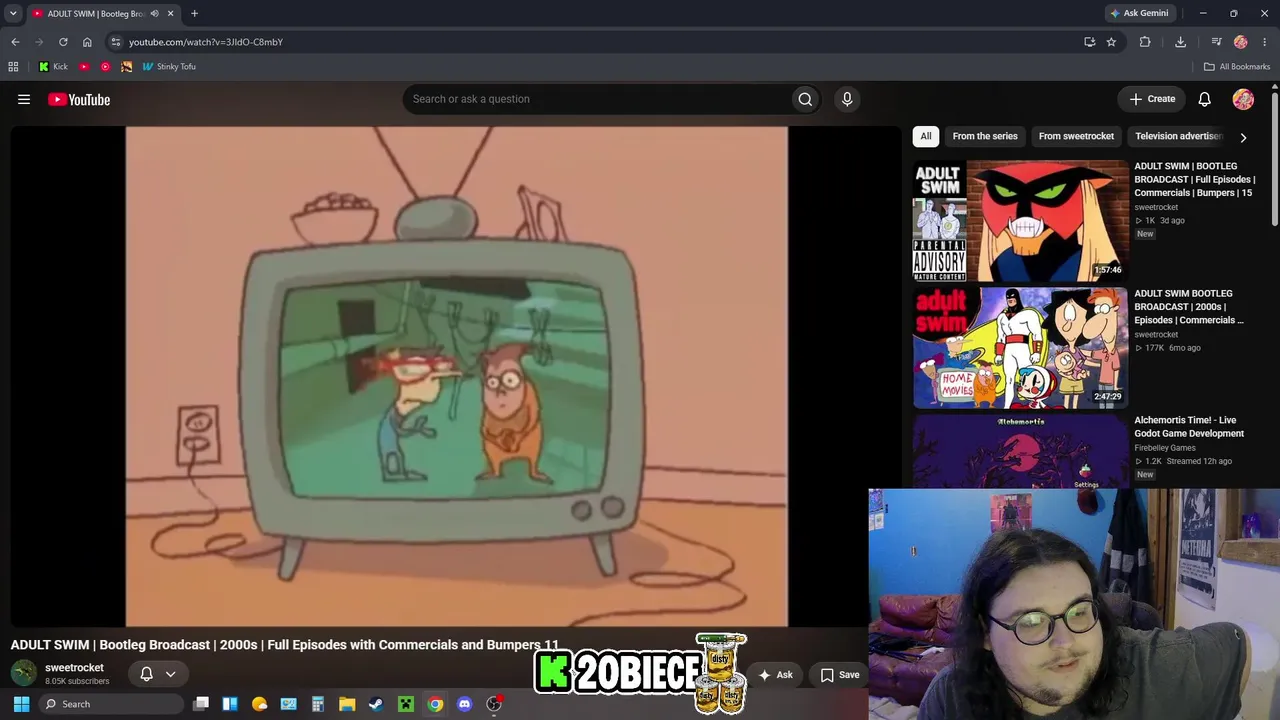Open the Apps grid in the bookmarks bar
The height and width of the screenshot is (720, 1280).
[x=13, y=67]
